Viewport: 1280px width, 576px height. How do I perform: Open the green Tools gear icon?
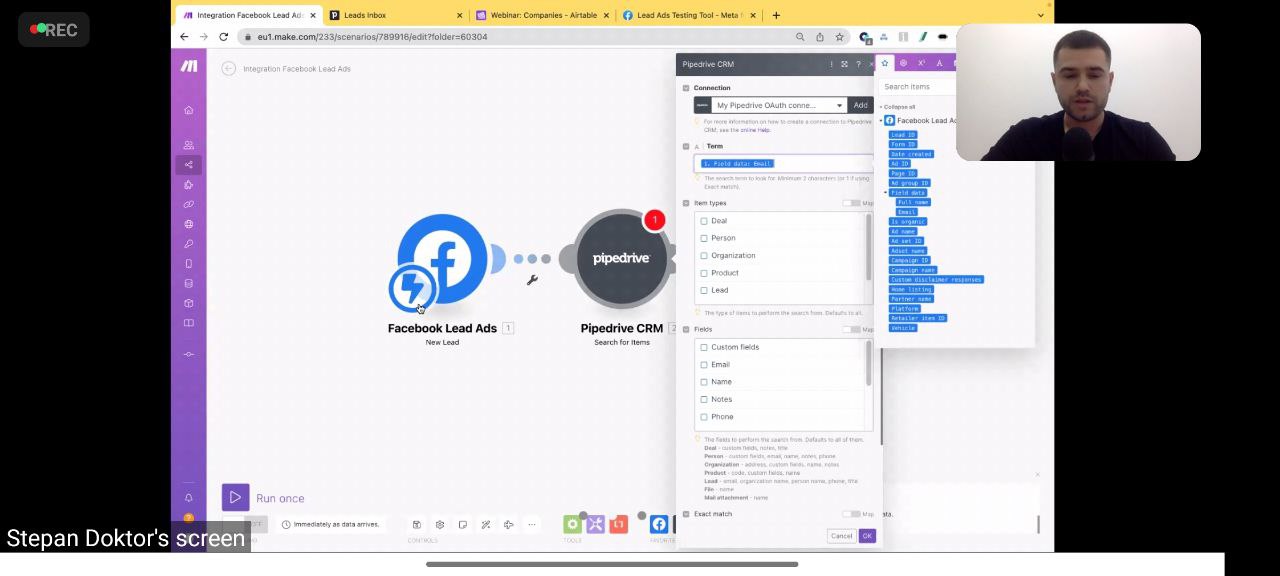[572, 524]
